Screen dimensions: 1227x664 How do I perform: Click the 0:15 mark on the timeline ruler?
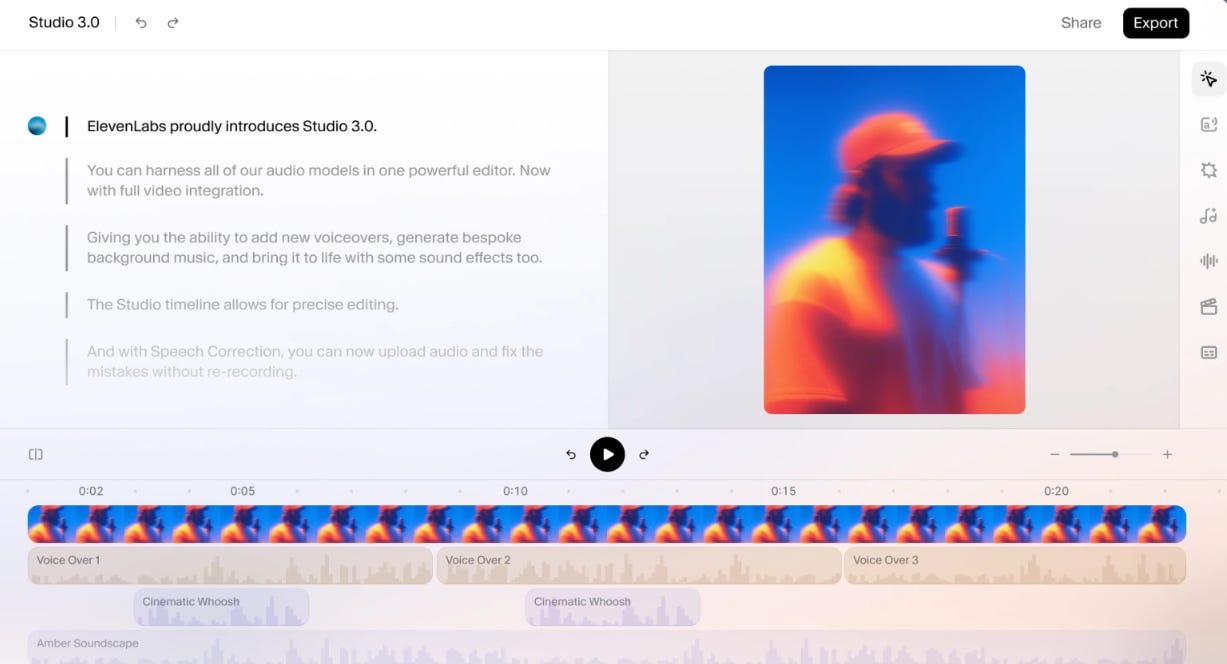click(x=784, y=491)
